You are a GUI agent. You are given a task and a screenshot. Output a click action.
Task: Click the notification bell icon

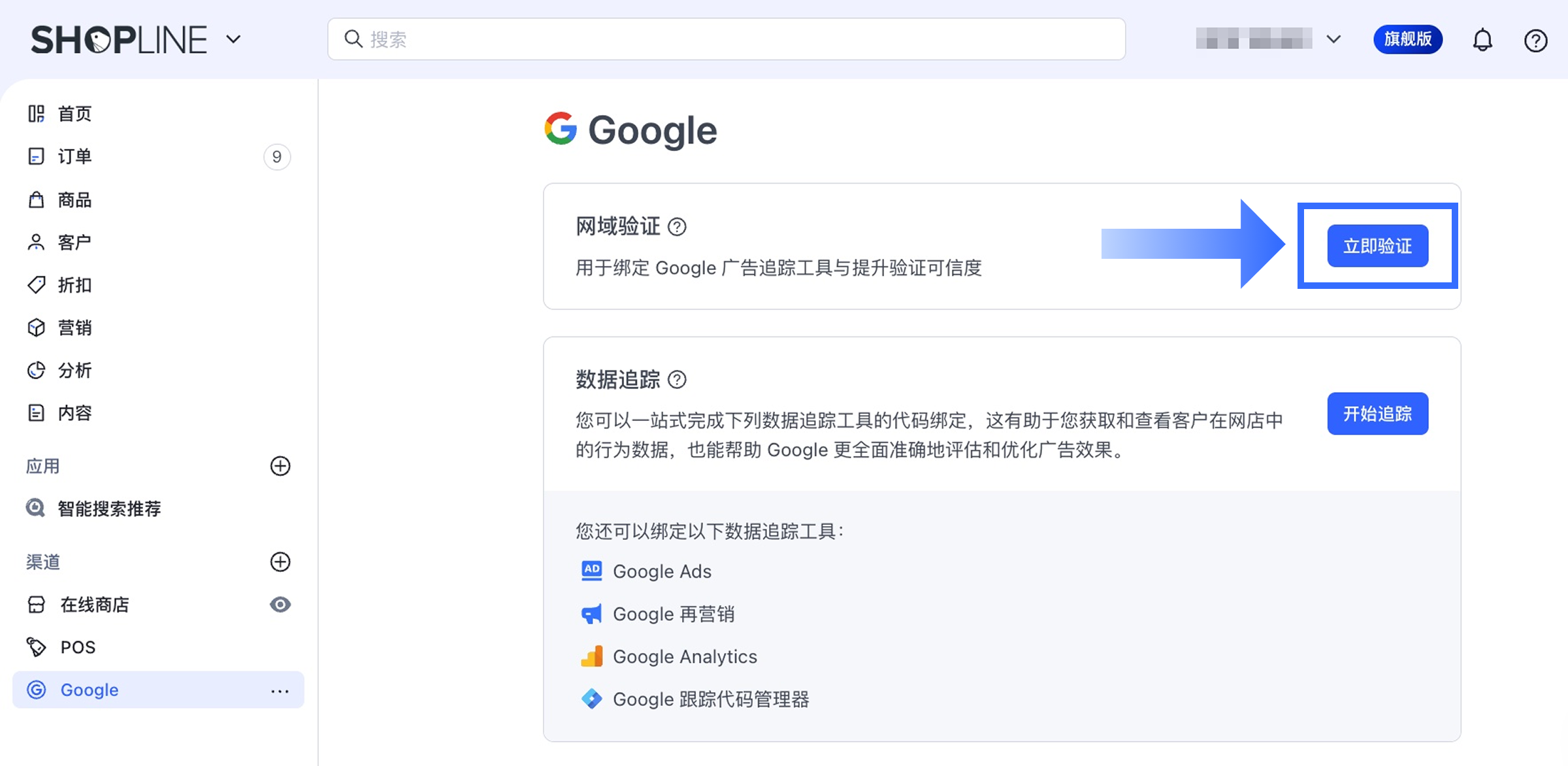1482,41
